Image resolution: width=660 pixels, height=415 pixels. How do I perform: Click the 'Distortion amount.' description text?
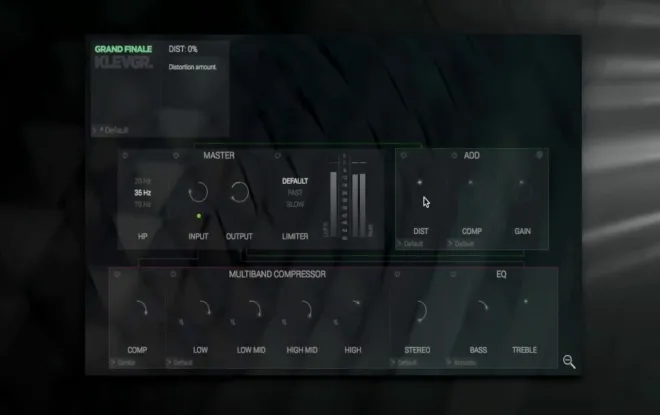click(192, 67)
